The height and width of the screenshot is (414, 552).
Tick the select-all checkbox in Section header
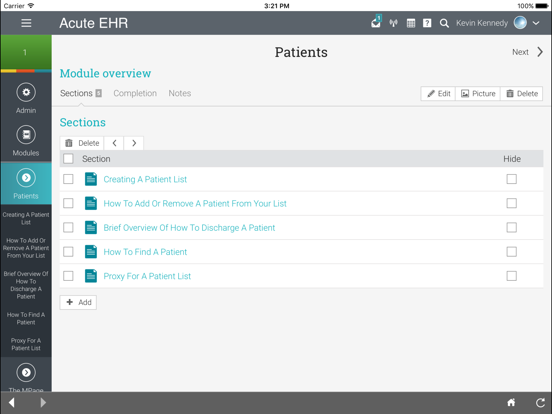coord(68,159)
